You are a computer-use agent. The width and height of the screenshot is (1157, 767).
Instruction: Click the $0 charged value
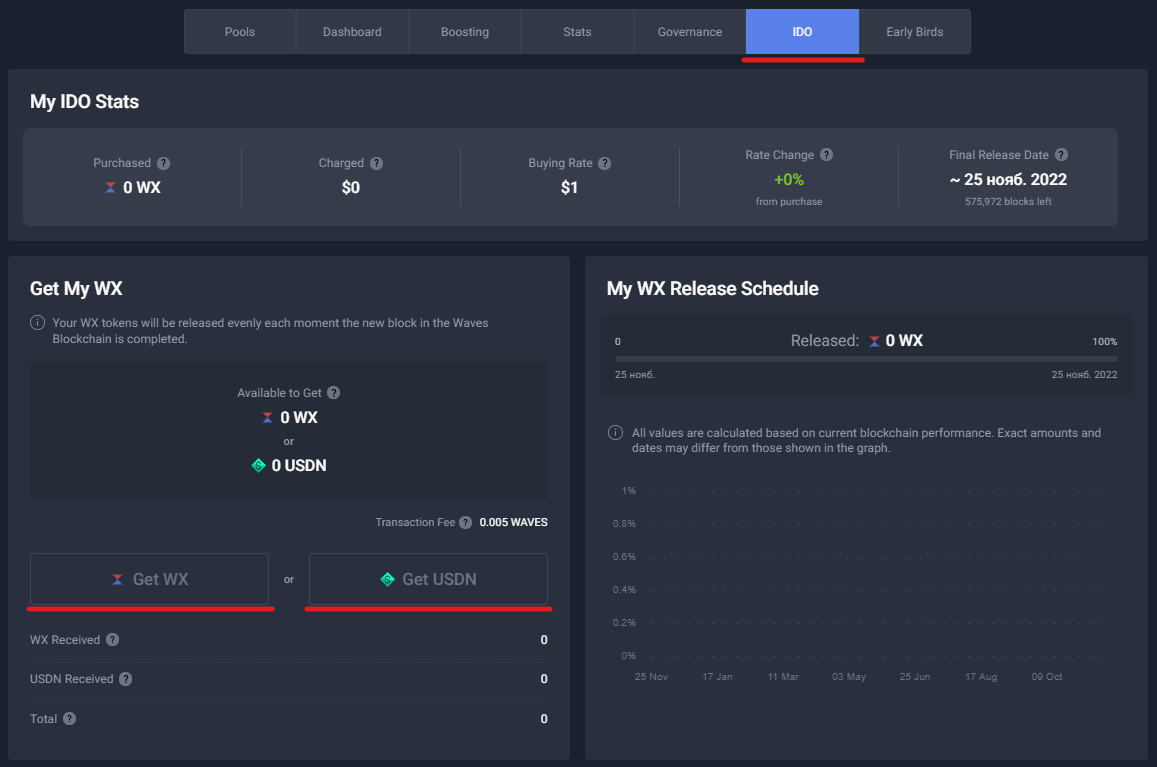(350, 188)
